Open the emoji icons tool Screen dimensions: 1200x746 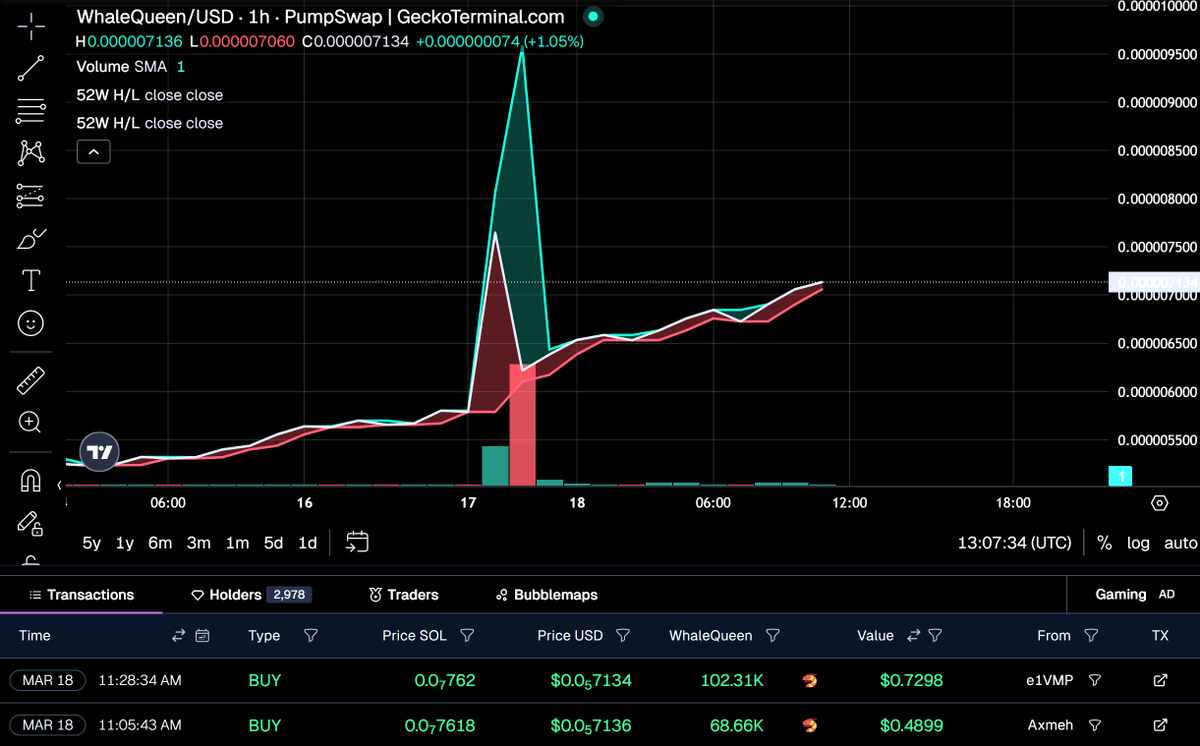31,323
